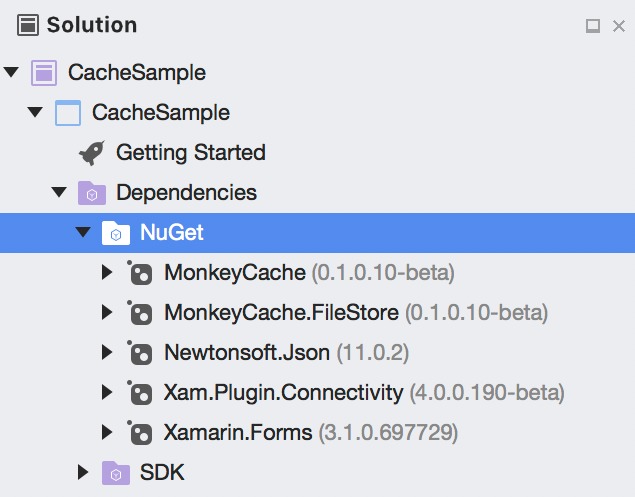Select Xamarin.Forms package name

point(238,432)
